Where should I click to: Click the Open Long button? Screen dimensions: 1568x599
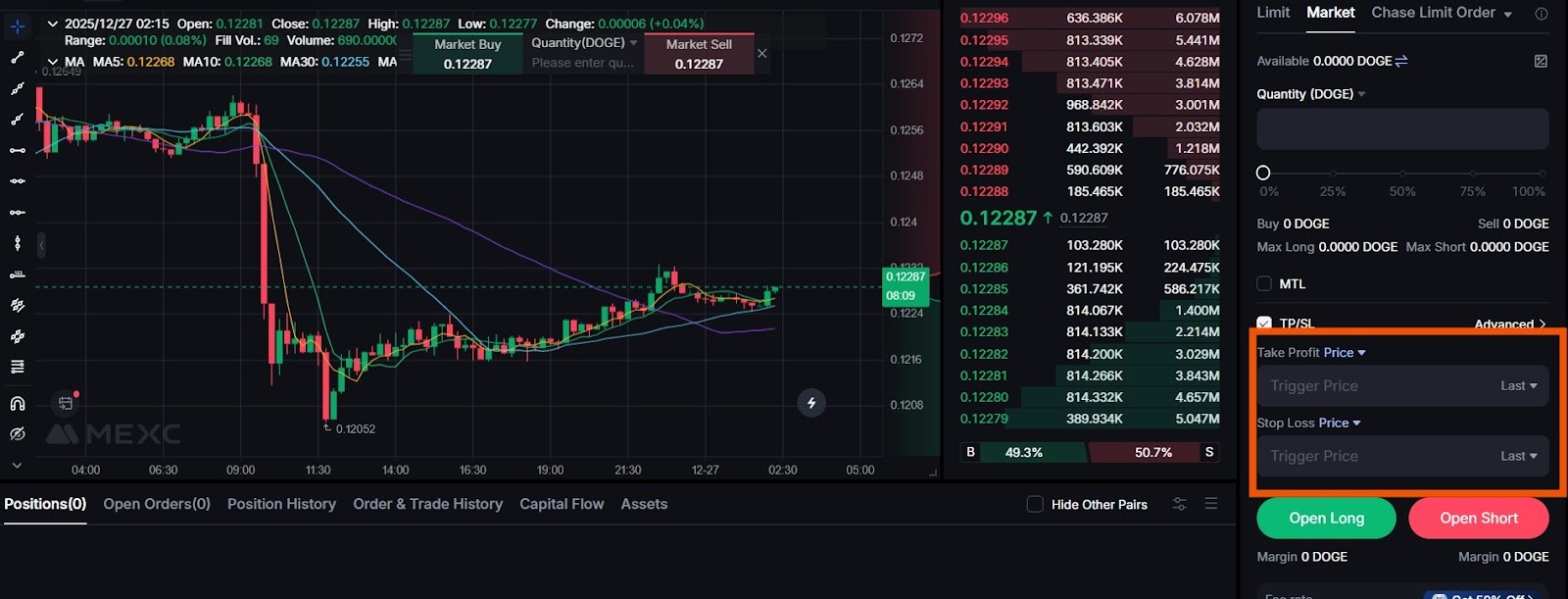(1326, 519)
